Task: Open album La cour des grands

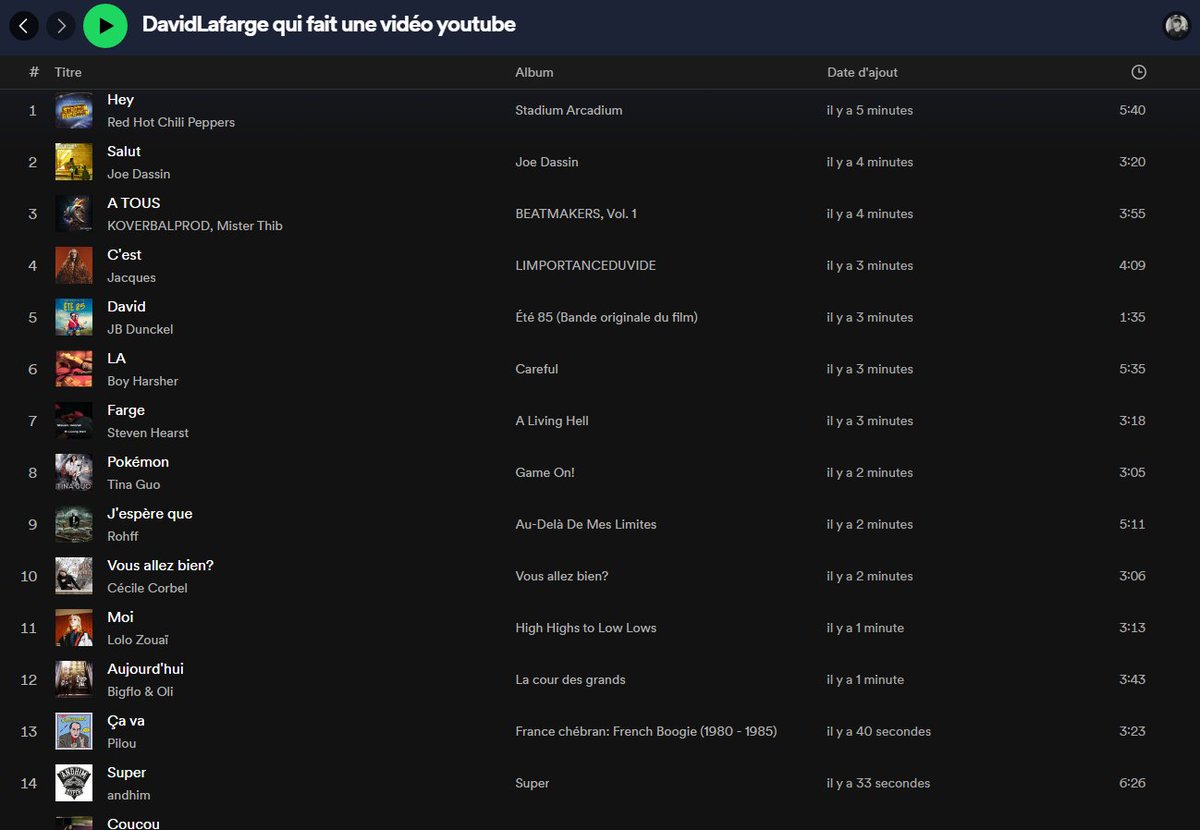Action: [x=570, y=680]
